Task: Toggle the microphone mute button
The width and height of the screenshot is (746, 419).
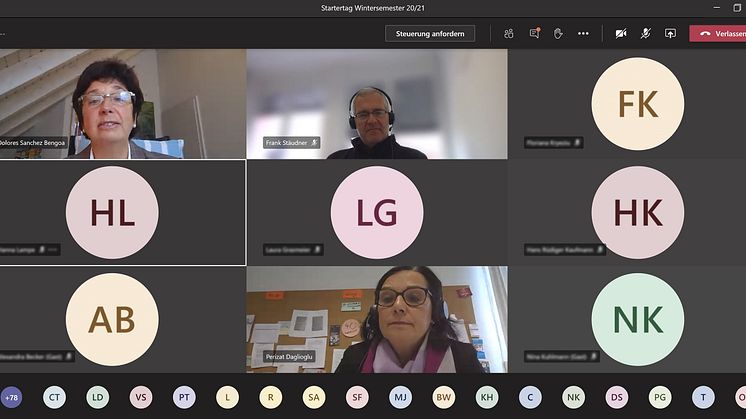Action: [x=646, y=33]
